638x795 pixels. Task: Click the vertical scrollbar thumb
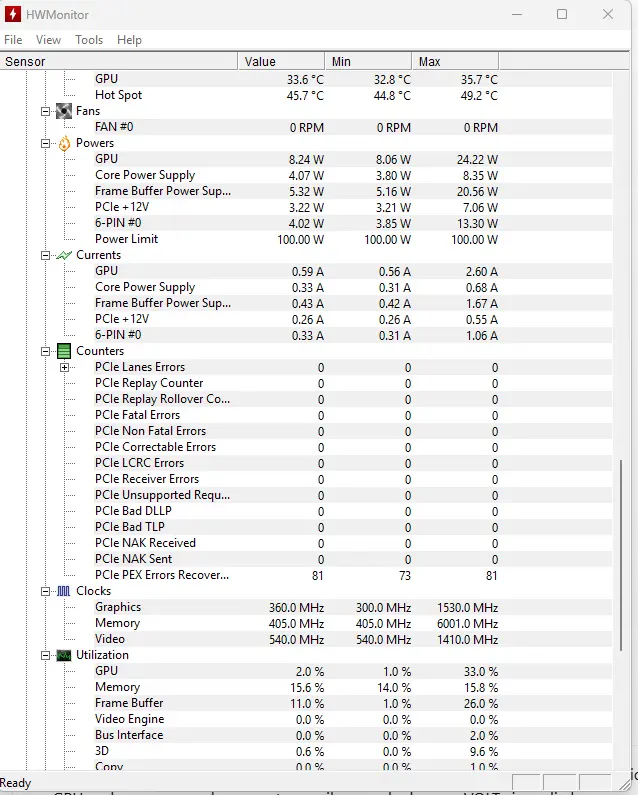[621, 555]
